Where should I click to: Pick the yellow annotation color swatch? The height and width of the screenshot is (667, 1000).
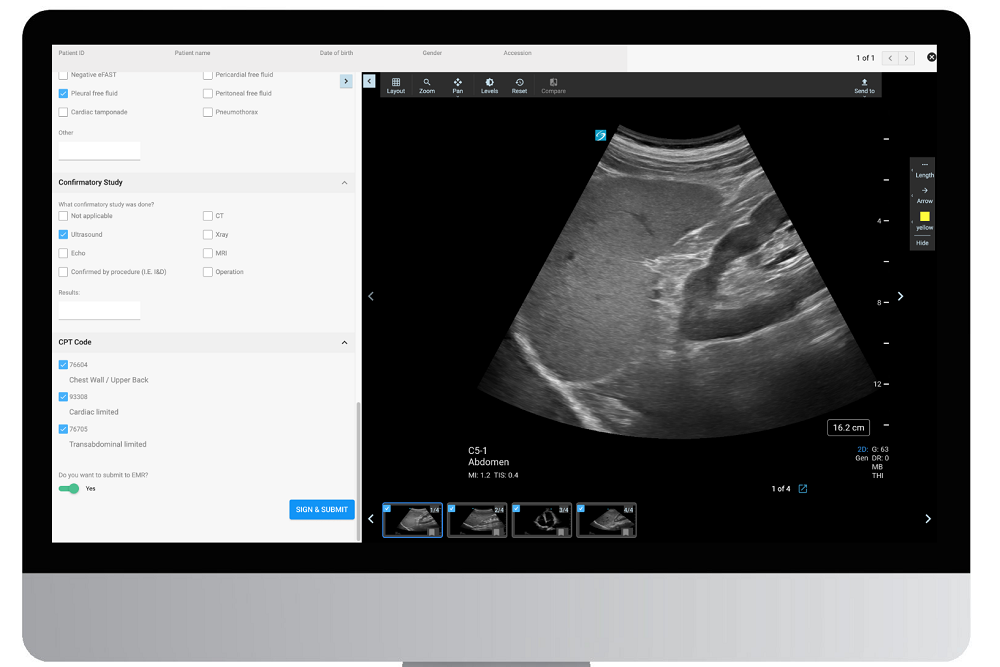click(924, 217)
